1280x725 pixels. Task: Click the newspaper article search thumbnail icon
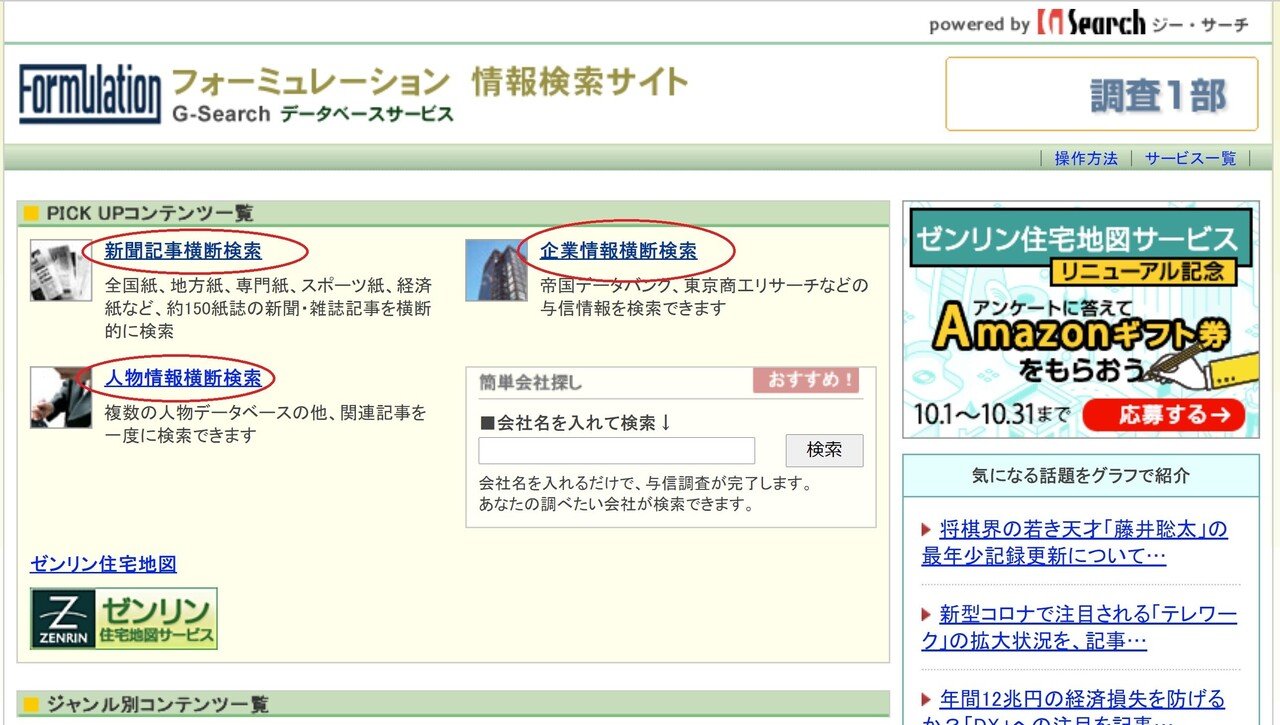(61, 270)
